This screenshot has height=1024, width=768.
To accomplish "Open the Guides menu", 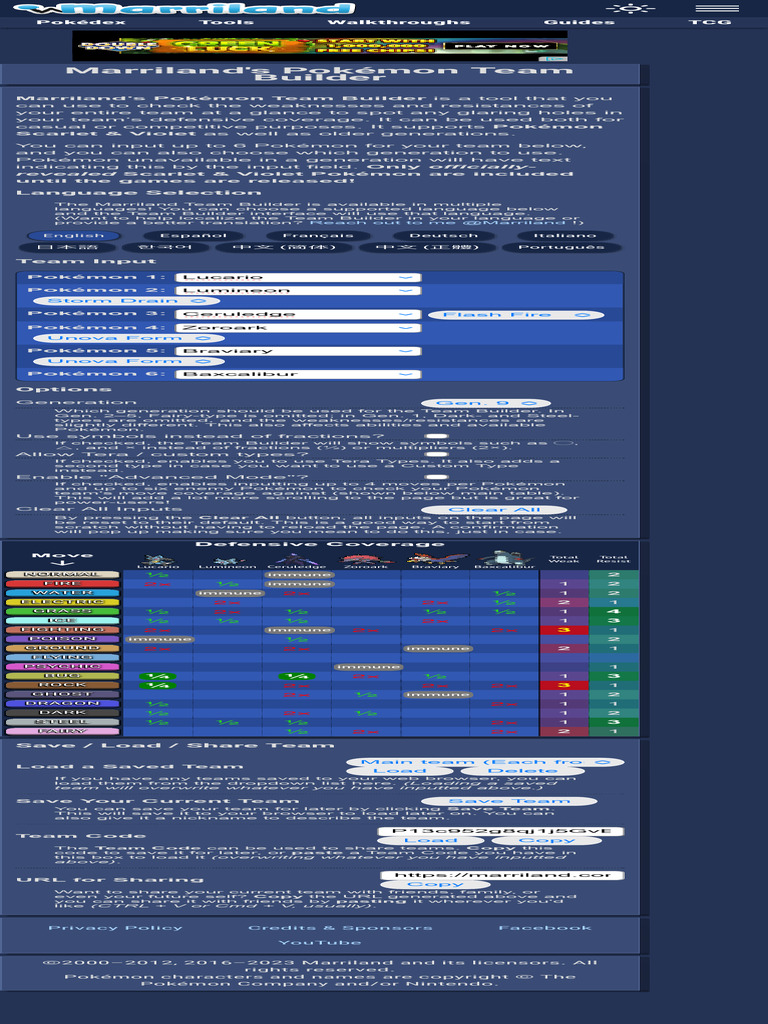I will tap(579, 22).
